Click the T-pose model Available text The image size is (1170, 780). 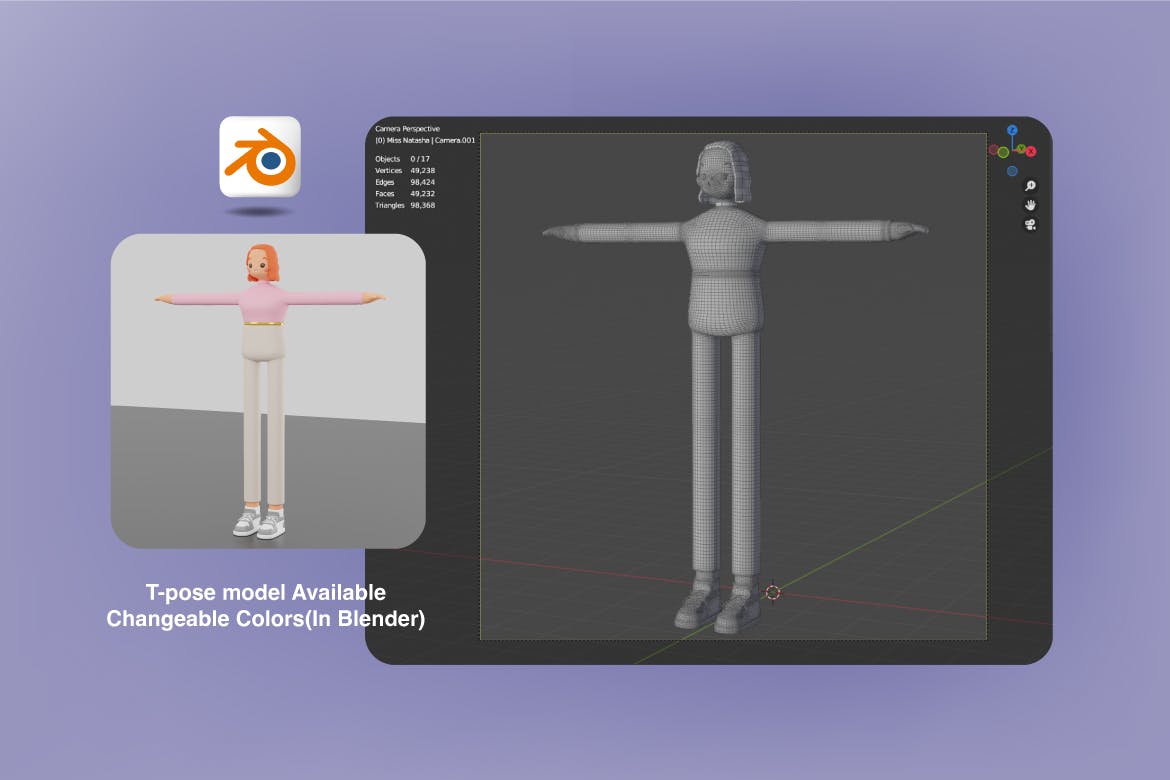(x=266, y=592)
